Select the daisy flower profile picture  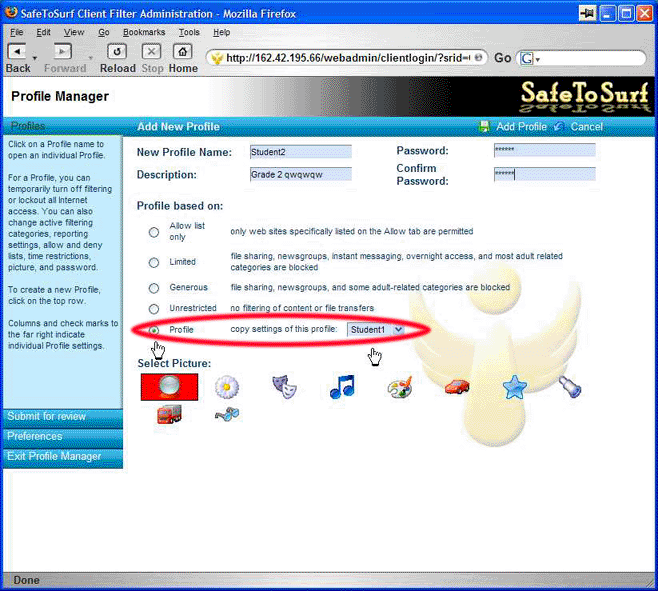[x=228, y=387]
